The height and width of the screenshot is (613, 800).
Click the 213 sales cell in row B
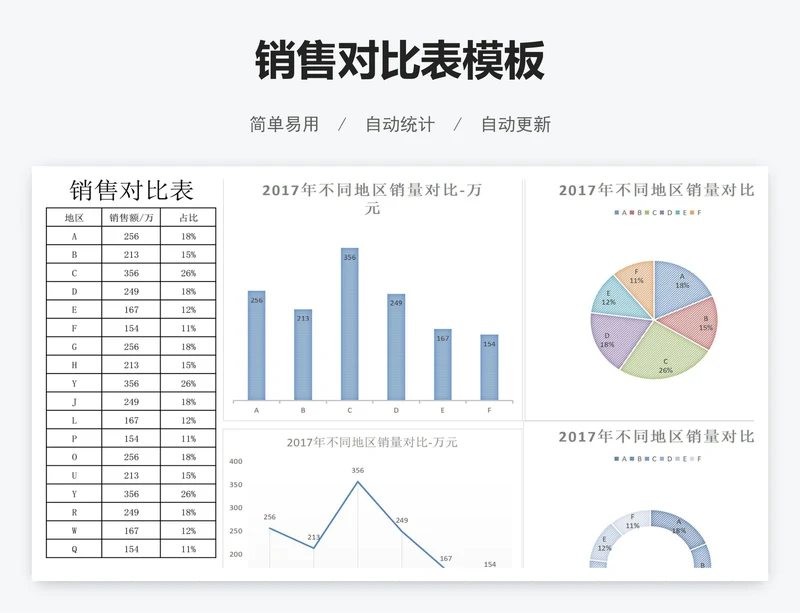coord(131,255)
